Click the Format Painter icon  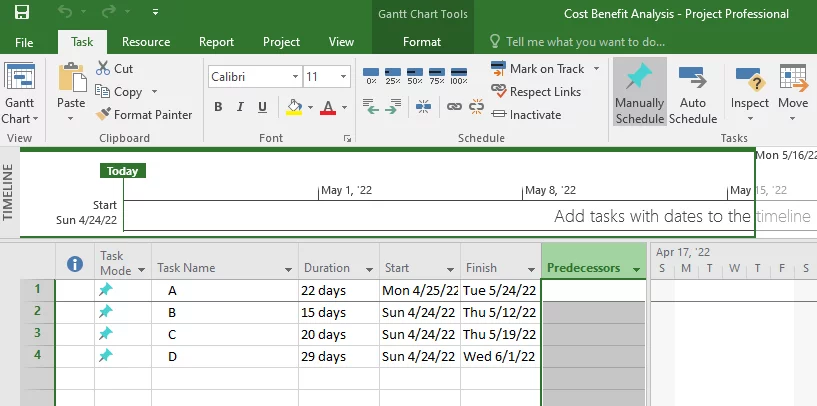pyautogui.click(x=104, y=115)
